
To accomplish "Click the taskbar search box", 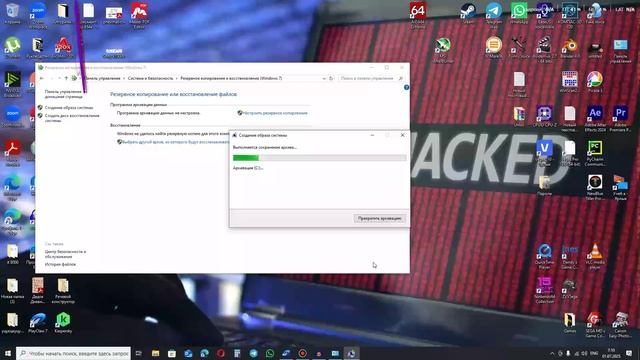I will [x=73, y=353].
